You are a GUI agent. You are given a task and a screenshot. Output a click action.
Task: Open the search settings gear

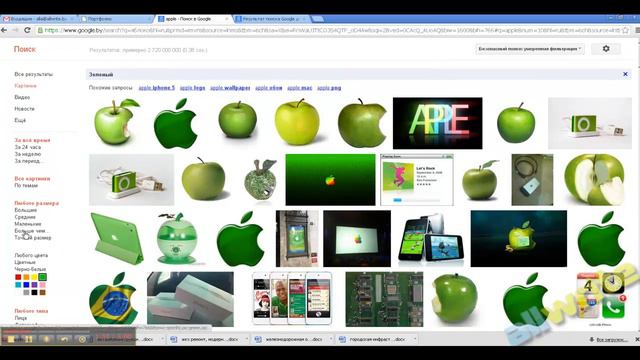tap(606, 49)
